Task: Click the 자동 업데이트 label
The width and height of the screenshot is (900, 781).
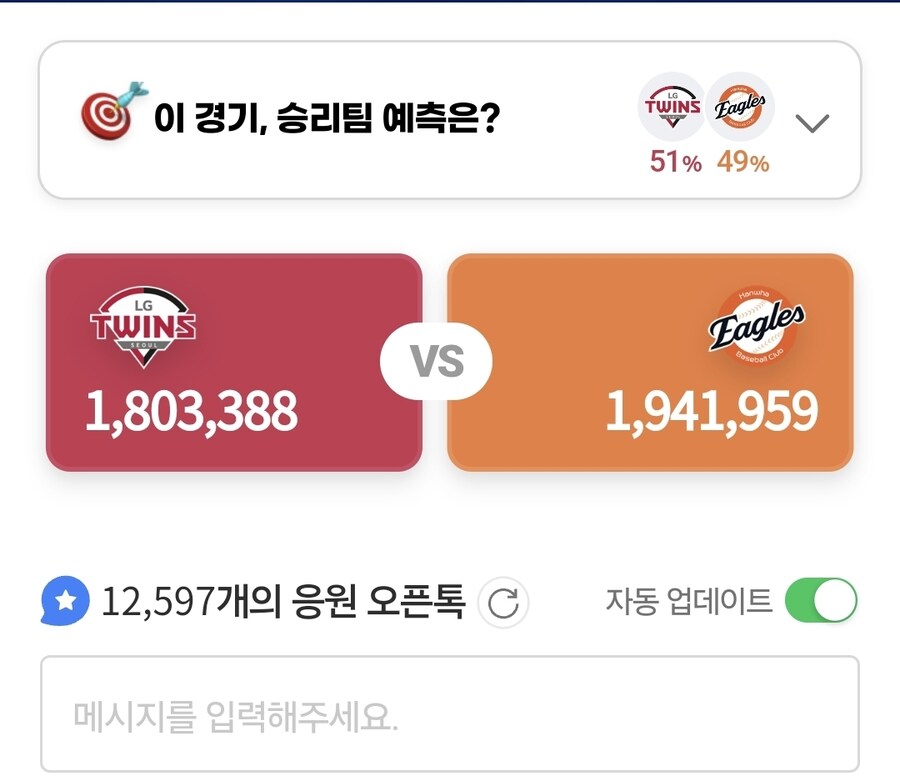Action: pyautogui.click(x=689, y=601)
